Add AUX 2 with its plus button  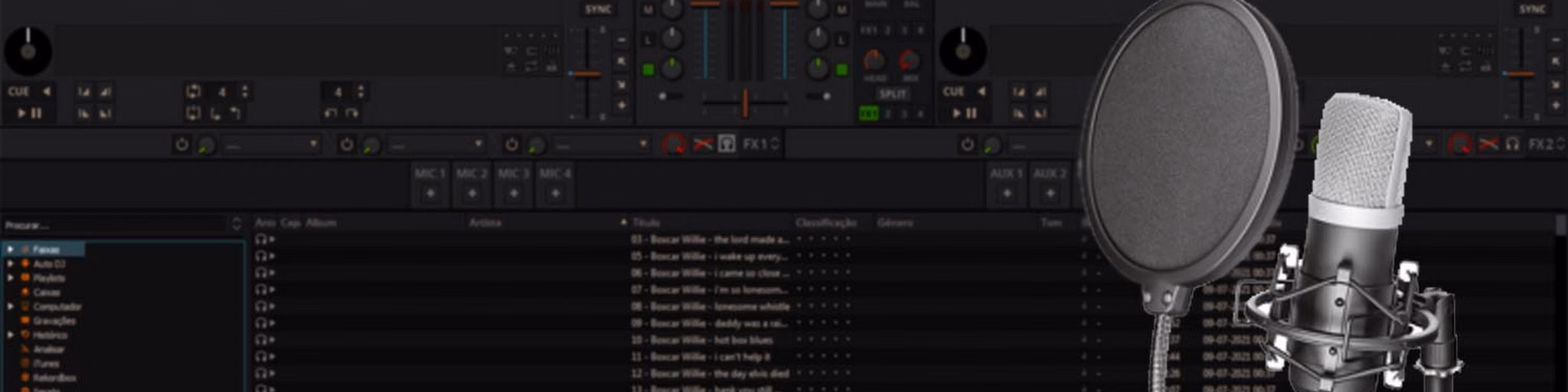tap(1050, 194)
